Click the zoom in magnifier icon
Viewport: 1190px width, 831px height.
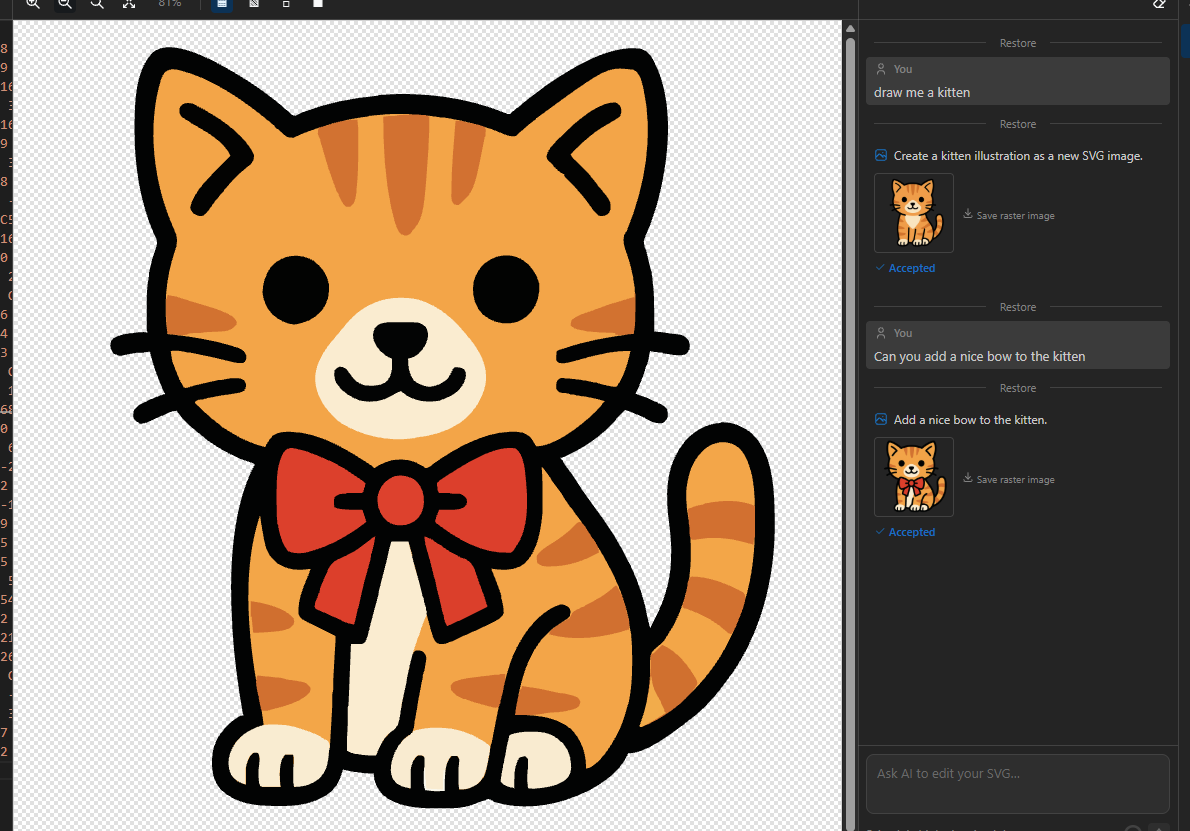point(33,3)
